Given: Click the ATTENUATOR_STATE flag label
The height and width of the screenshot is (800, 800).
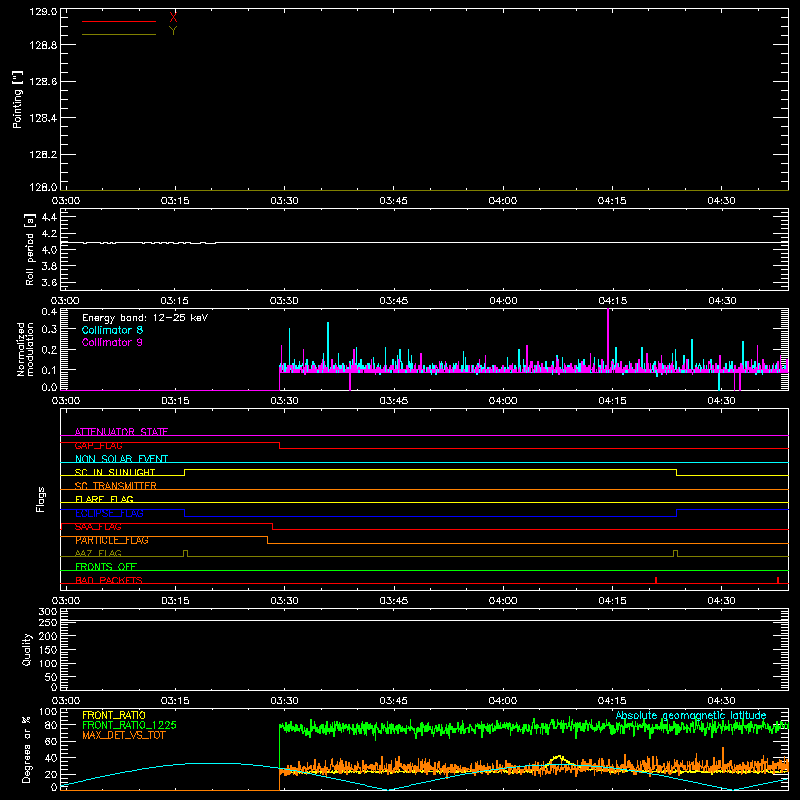Looking at the screenshot, I should pyautogui.click(x=121, y=432).
